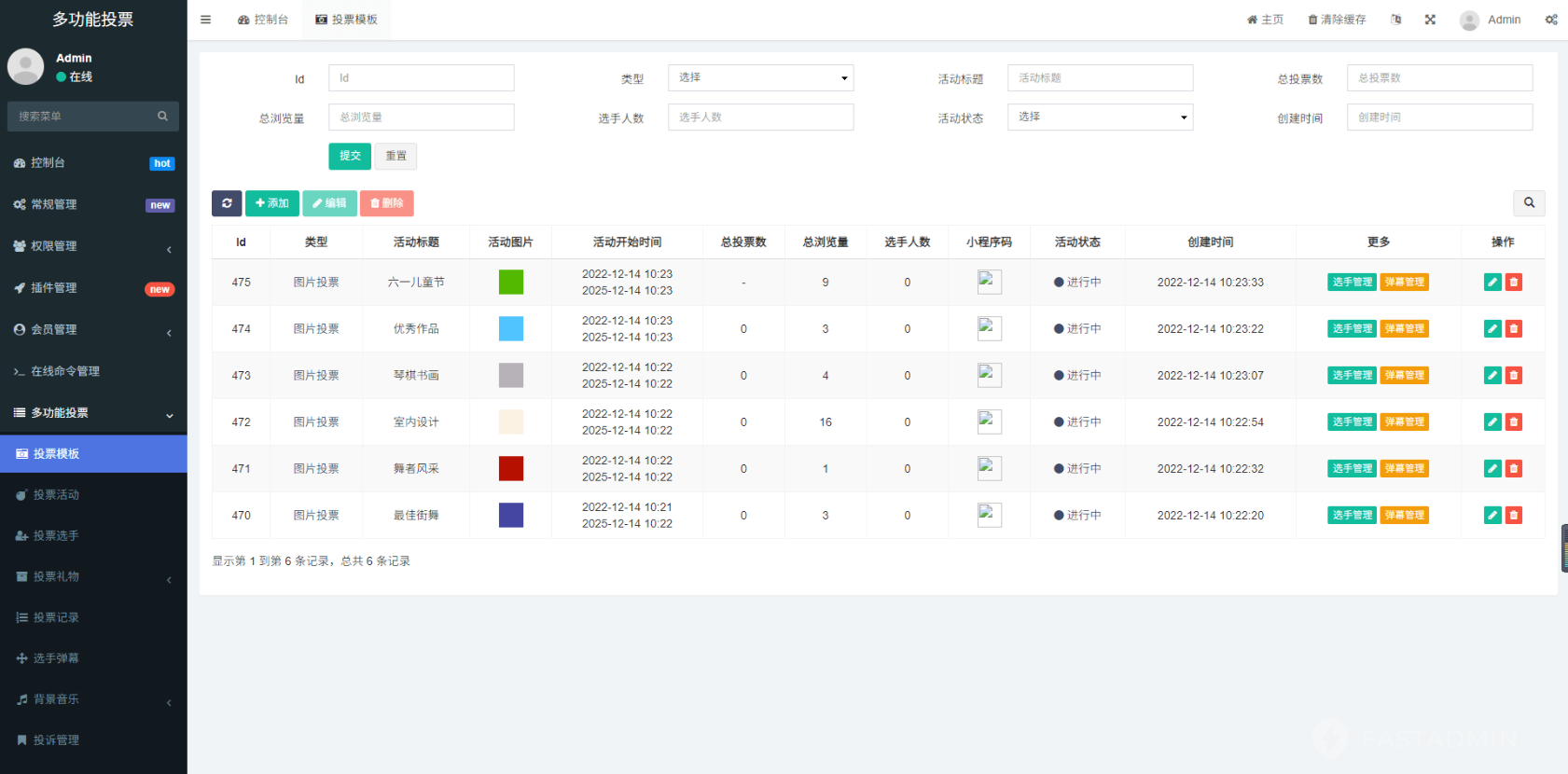Open 投票活动 in sidebar
Image resolution: width=1568 pixels, height=774 pixels.
pyautogui.click(x=93, y=495)
